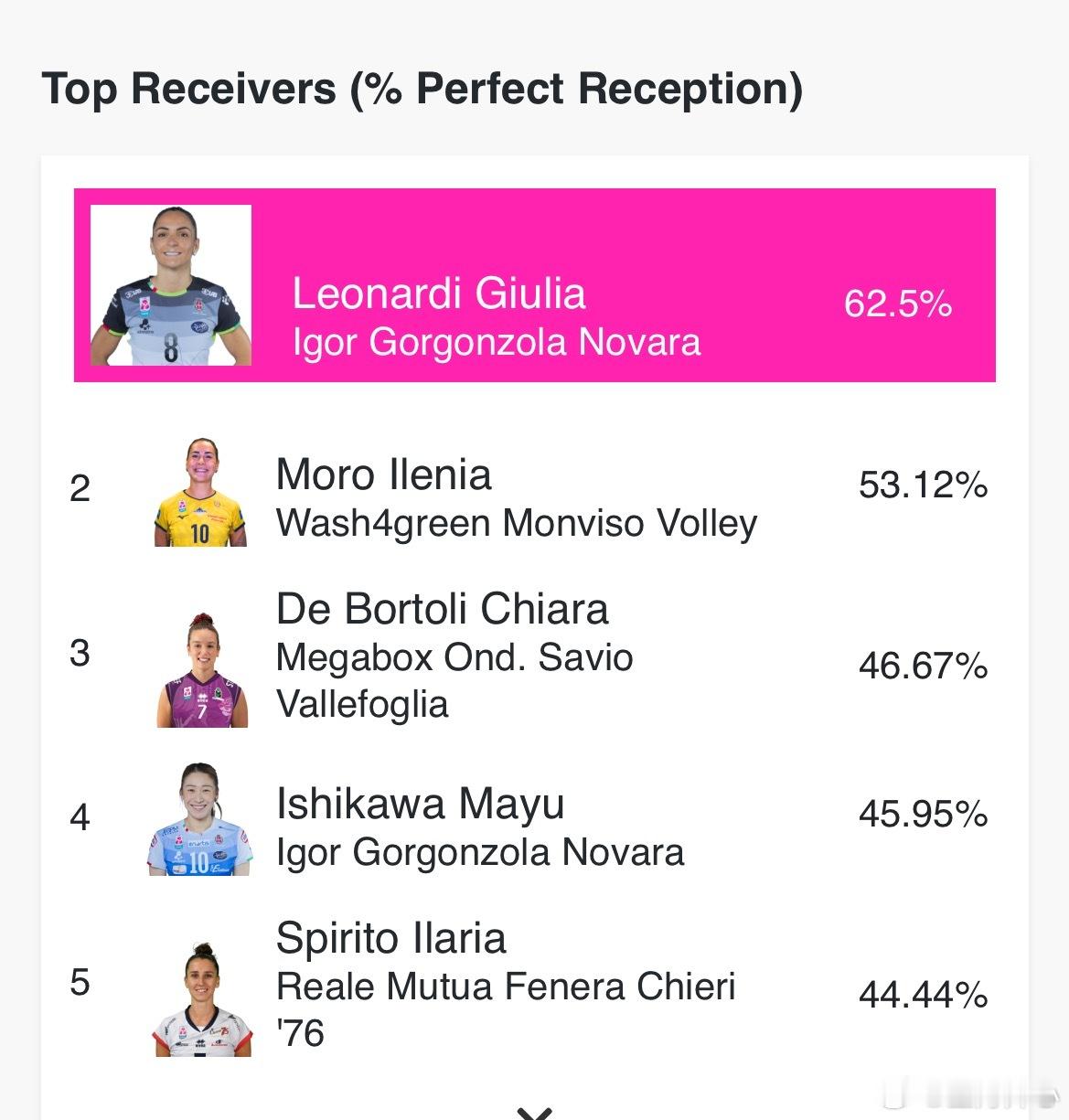Select De Bortoli Chiara's photo

pos(202,670)
